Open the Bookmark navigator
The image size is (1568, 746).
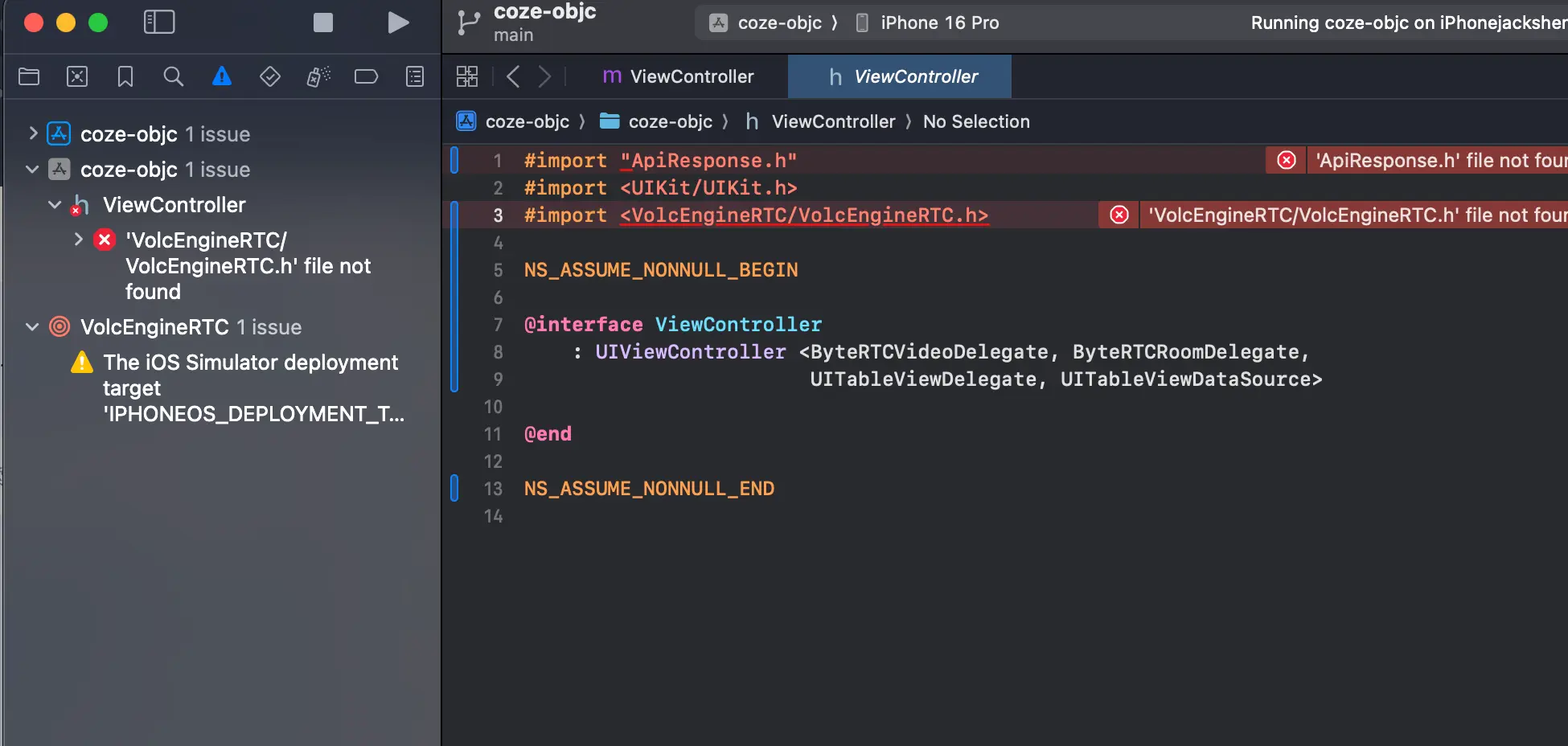click(125, 76)
